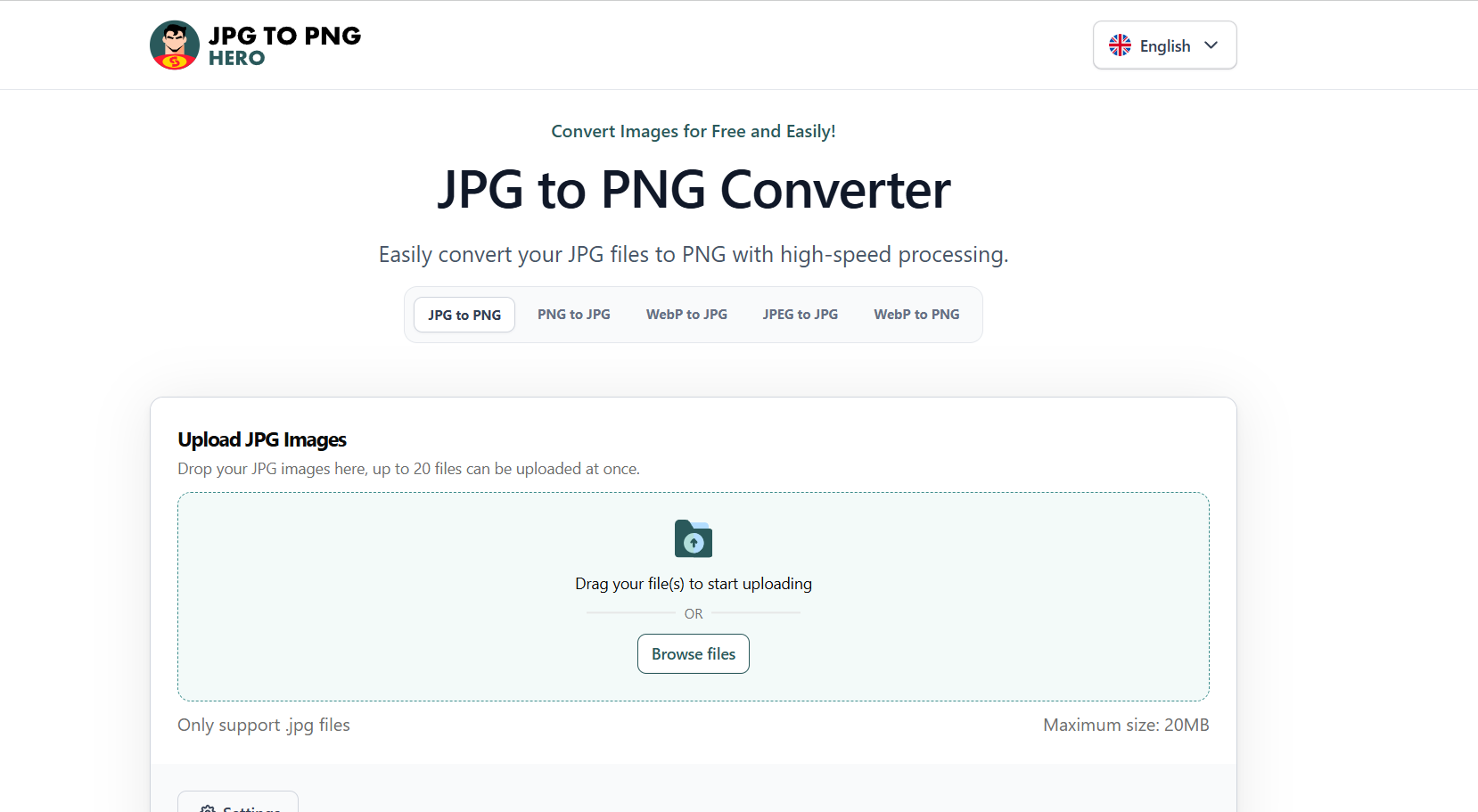Viewport: 1478px width, 812px height.
Task: Open the WebP to JPG tab
Action: click(x=686, y=315)
